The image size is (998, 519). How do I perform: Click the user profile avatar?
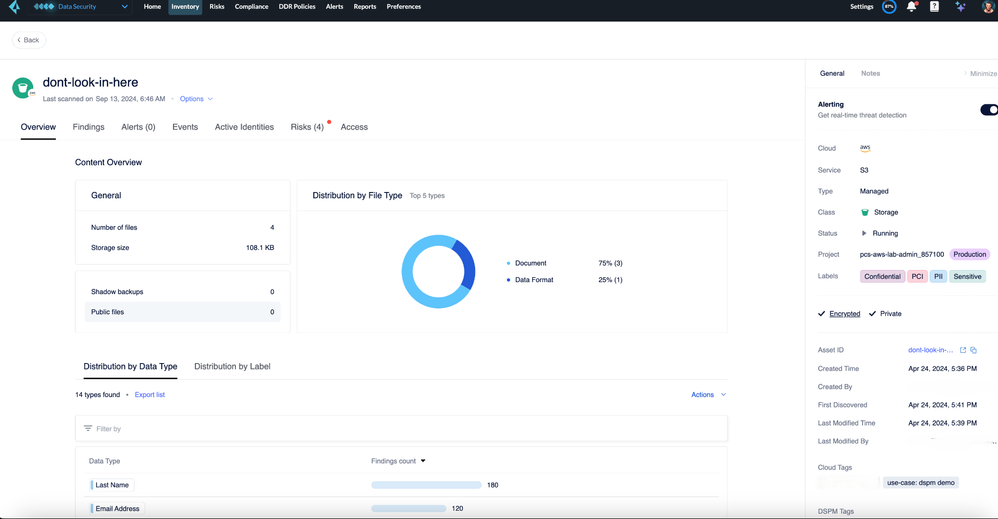click(x=988, y=7)
